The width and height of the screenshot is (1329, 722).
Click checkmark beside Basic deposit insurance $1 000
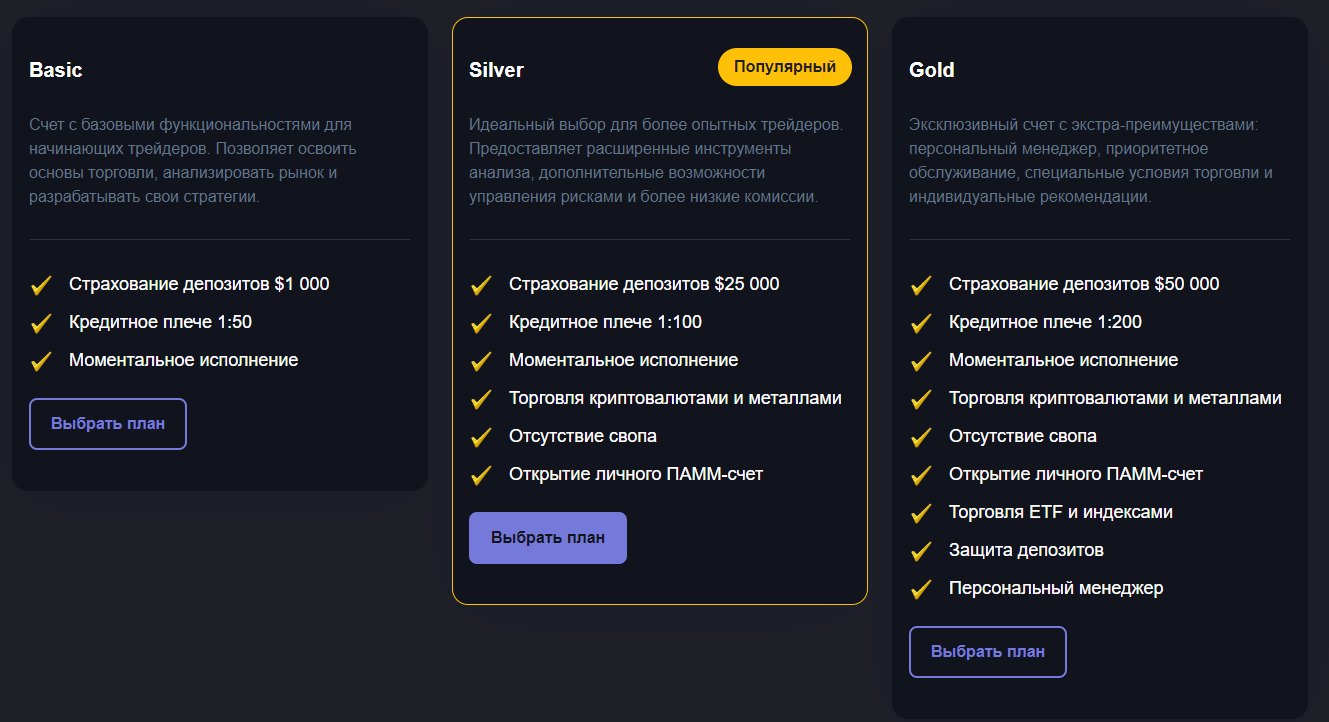[41, 285]
